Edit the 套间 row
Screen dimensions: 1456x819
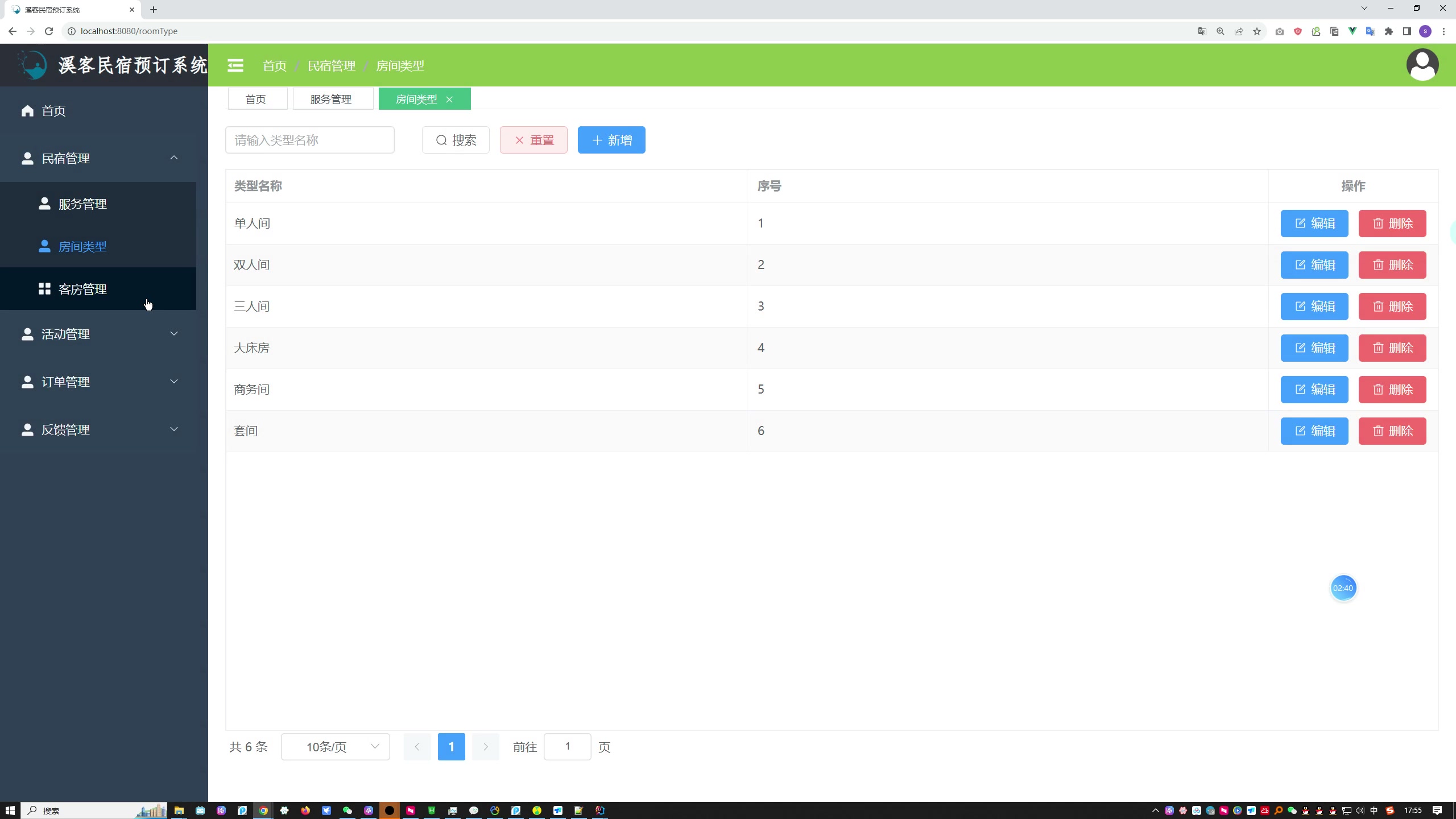(1314, 431)
